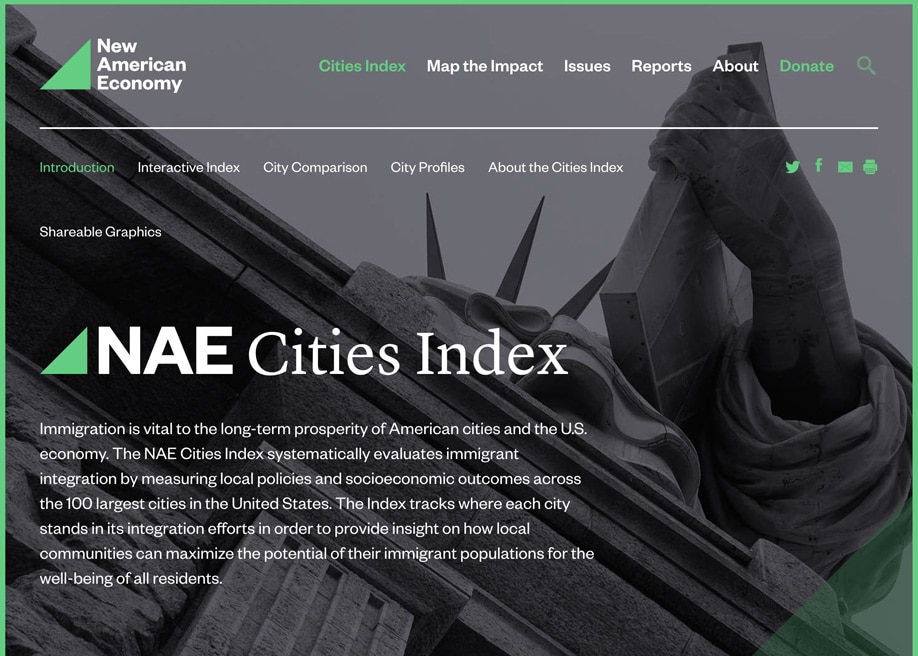Image resolution: width=918 pixels, height=656 pixels.
Task: Click the green triangle beside NAE heading
Action: point(64,350)
